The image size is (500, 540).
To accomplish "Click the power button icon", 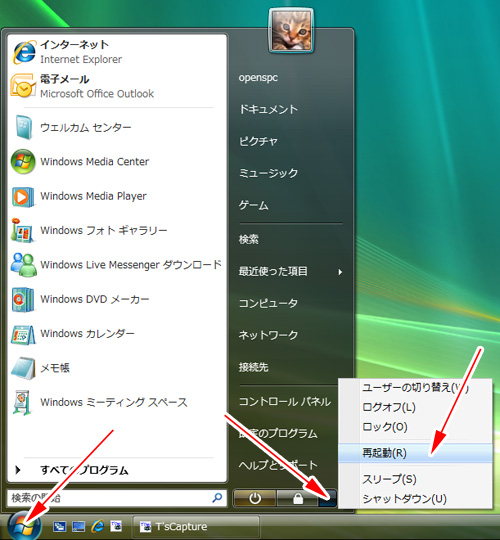I will tap(255, 498).
